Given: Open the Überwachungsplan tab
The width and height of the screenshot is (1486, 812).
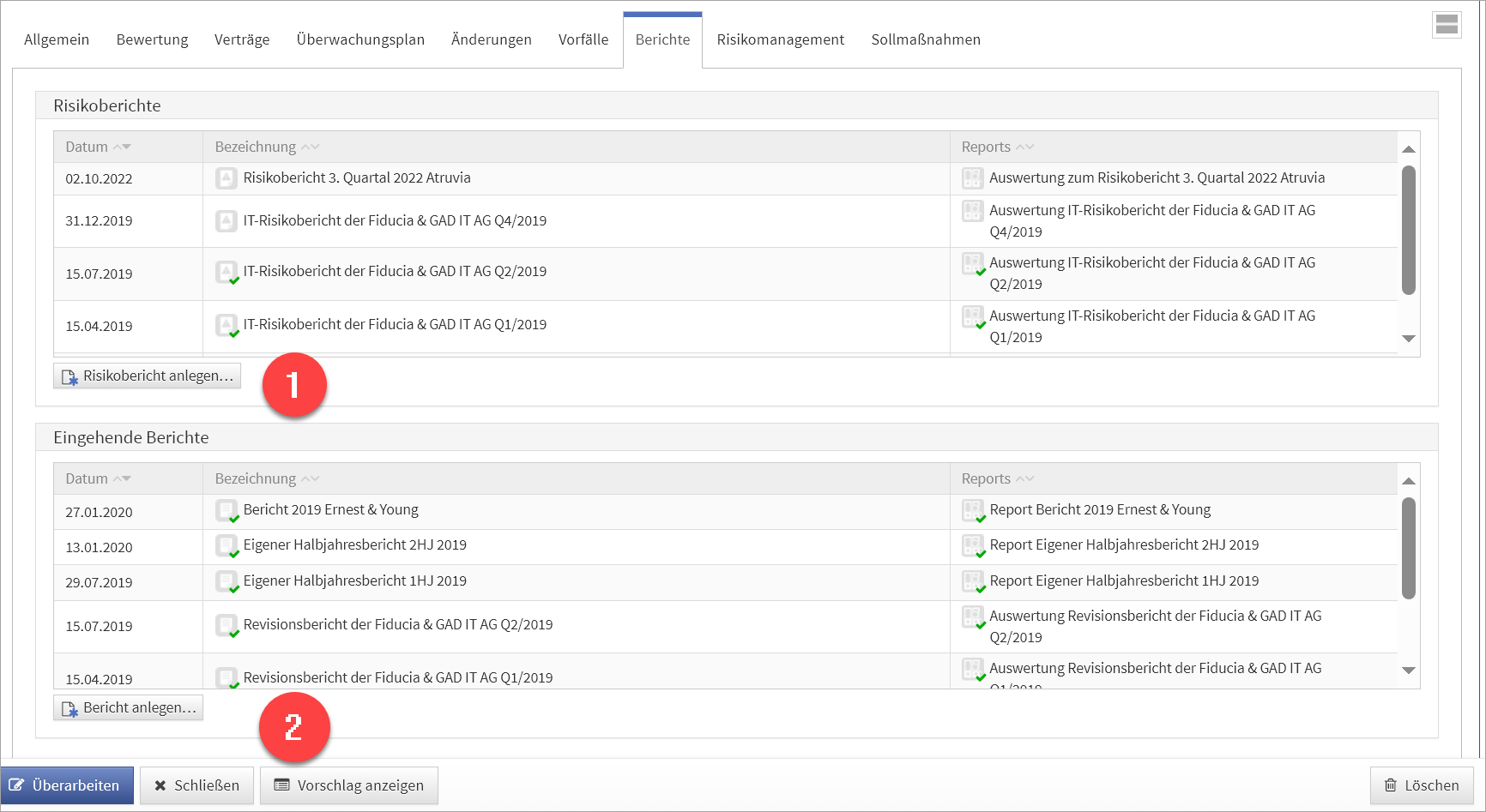Looking at the screenshot, I should pos(360,39).
